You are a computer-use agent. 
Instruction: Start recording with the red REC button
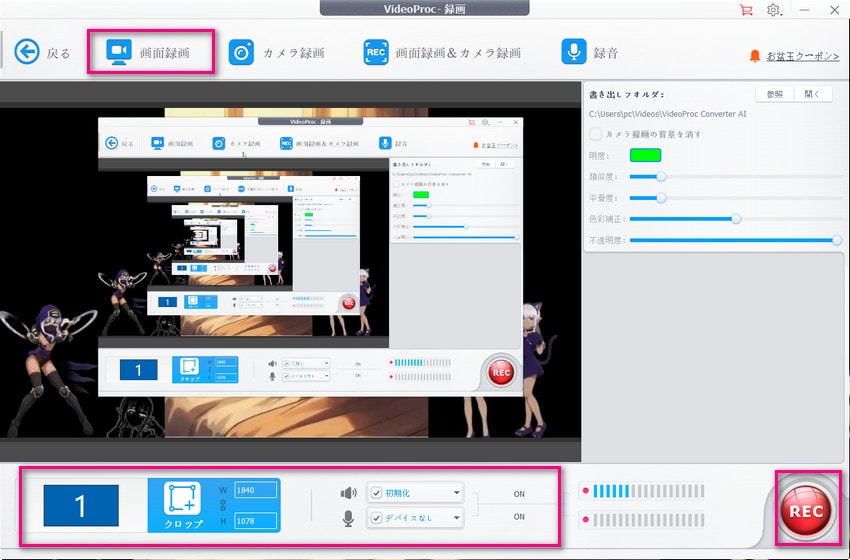tap(806, 511)
